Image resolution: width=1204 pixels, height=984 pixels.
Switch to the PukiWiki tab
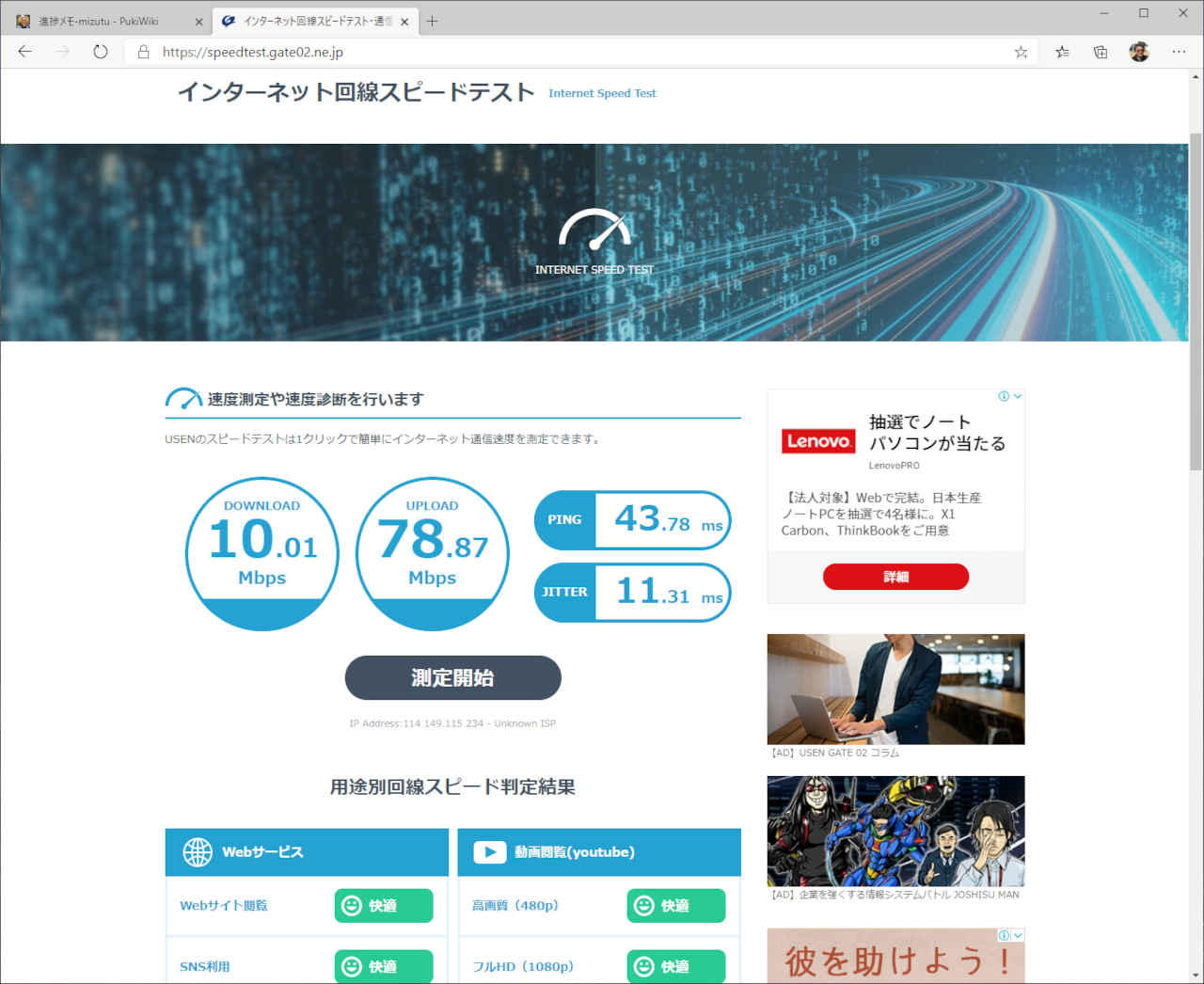pos(103,21)
